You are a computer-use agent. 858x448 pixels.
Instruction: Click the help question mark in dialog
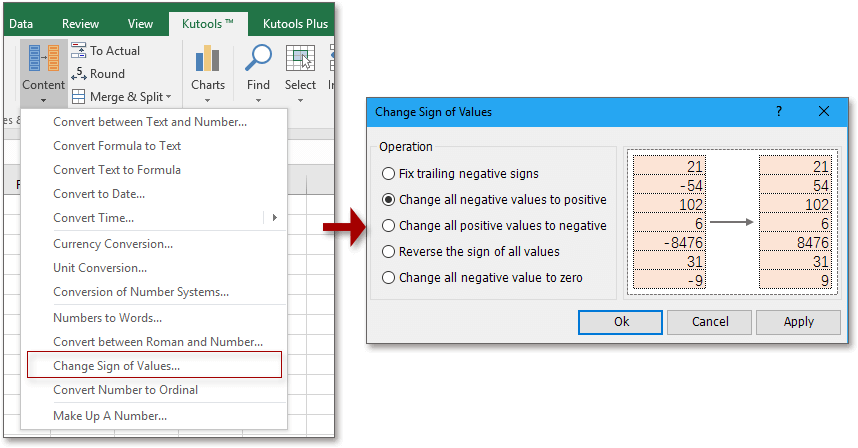pyautogui.click(x=779, y=112)
